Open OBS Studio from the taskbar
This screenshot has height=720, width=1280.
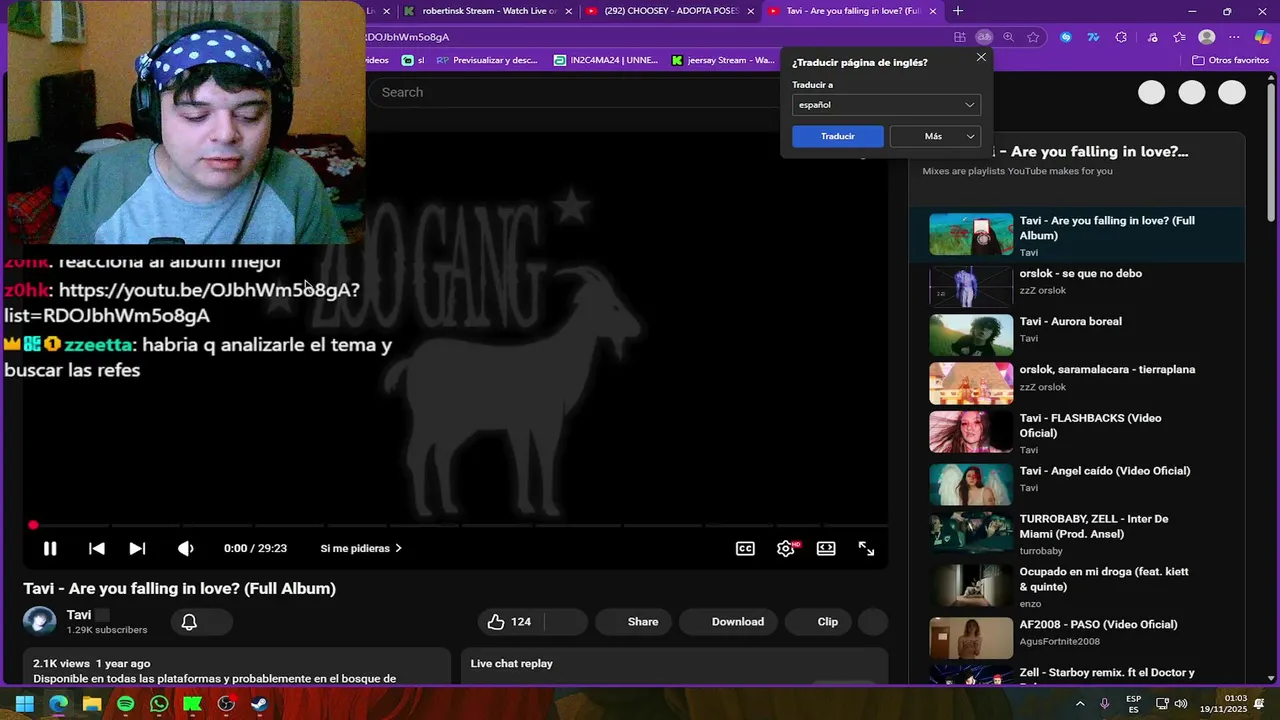[226, 704]
